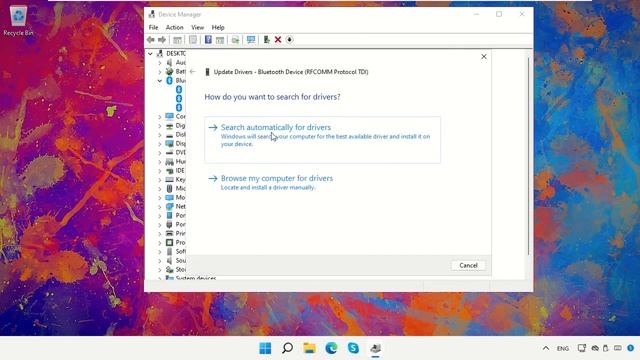Select the Pro... processors tree item
The width and height of the screenshot is (640, 360).
tap(176, 242)
